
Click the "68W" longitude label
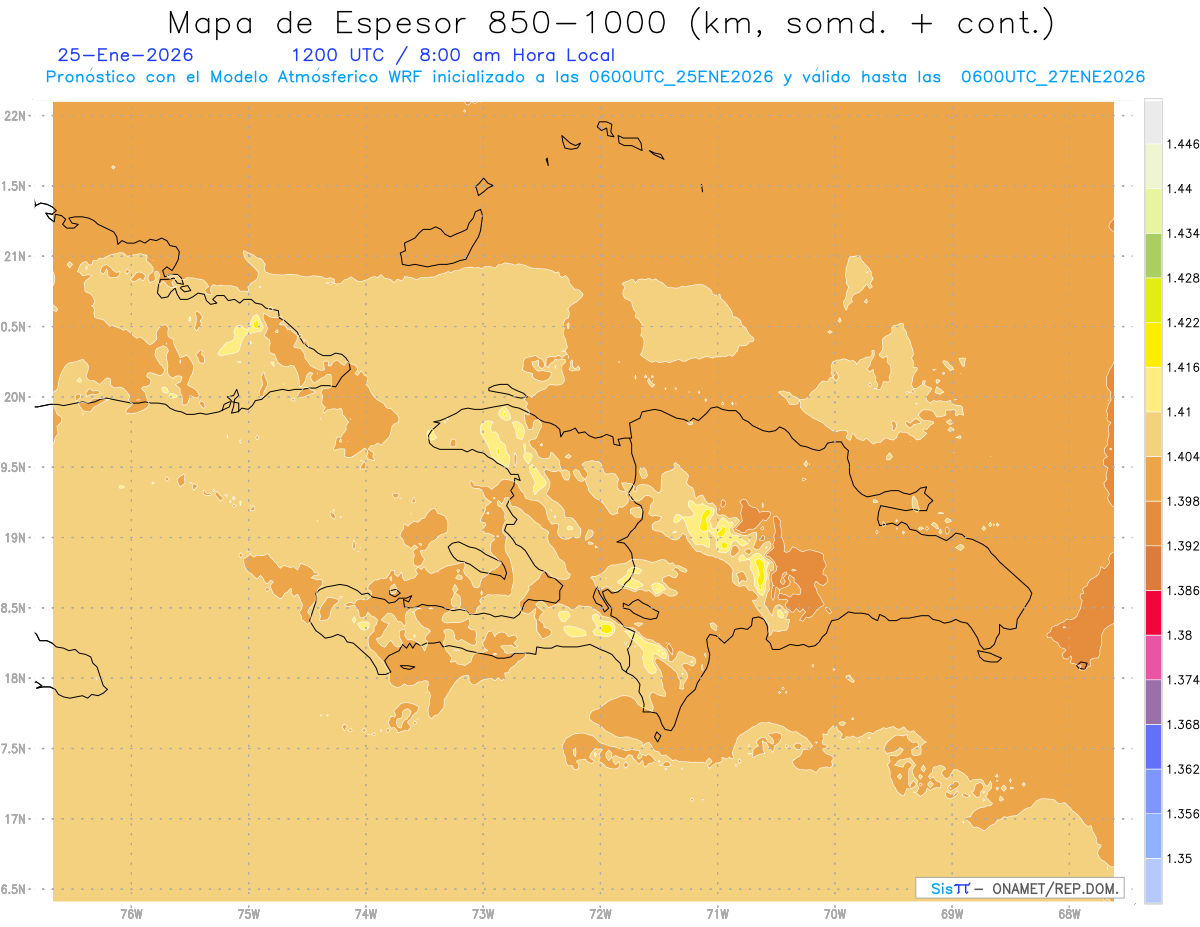point(1069,914)
